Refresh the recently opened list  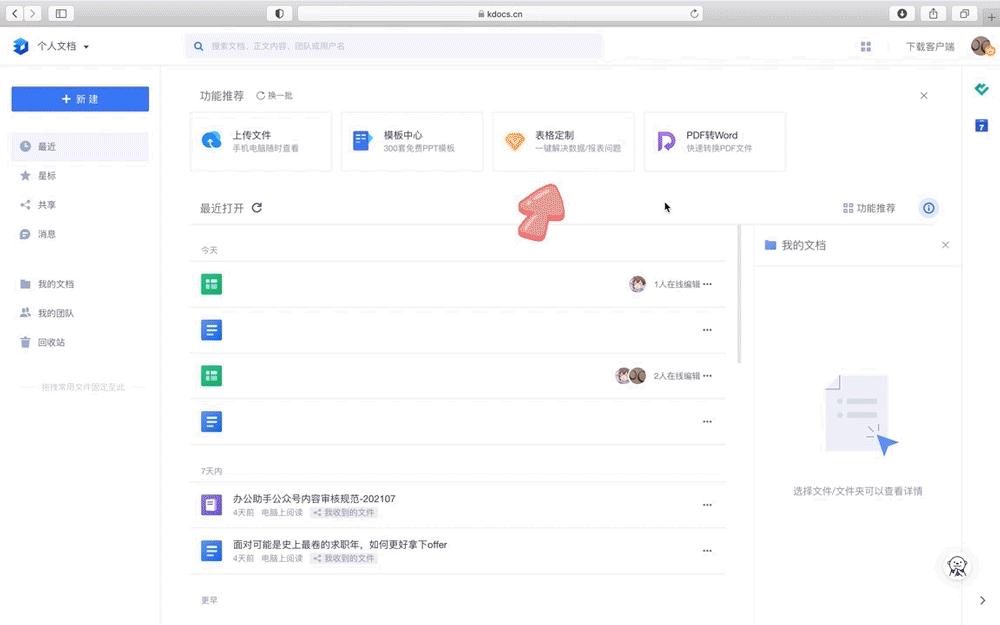click(x=258, y=207)
